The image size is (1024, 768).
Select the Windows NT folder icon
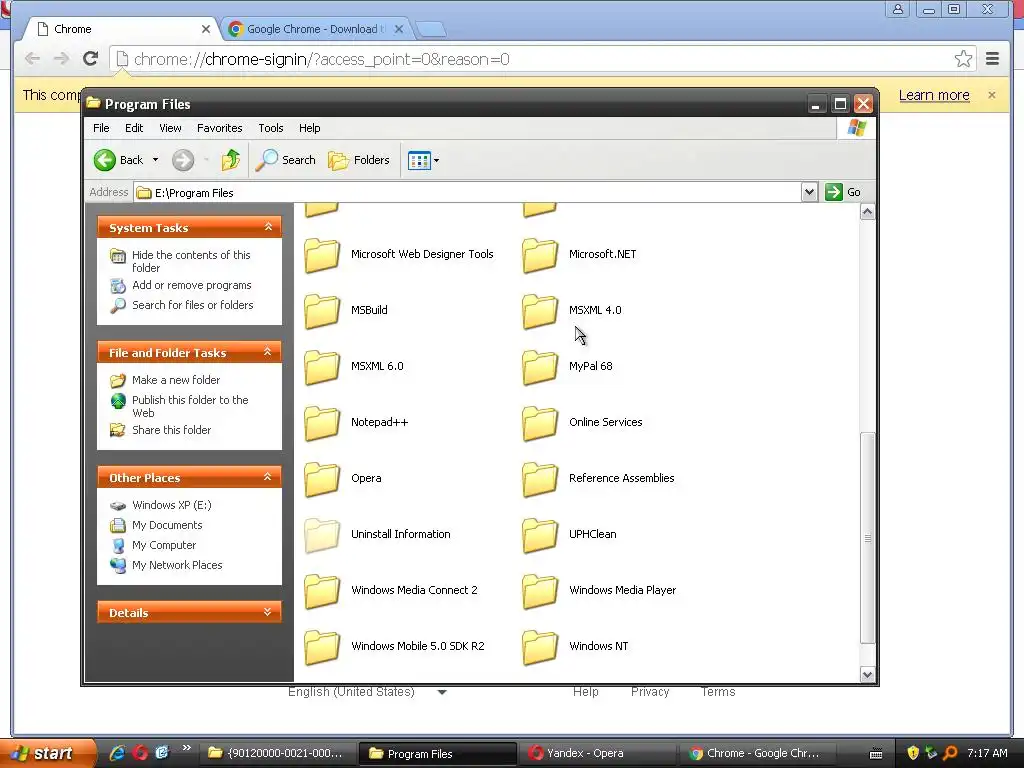pos(540,647)
